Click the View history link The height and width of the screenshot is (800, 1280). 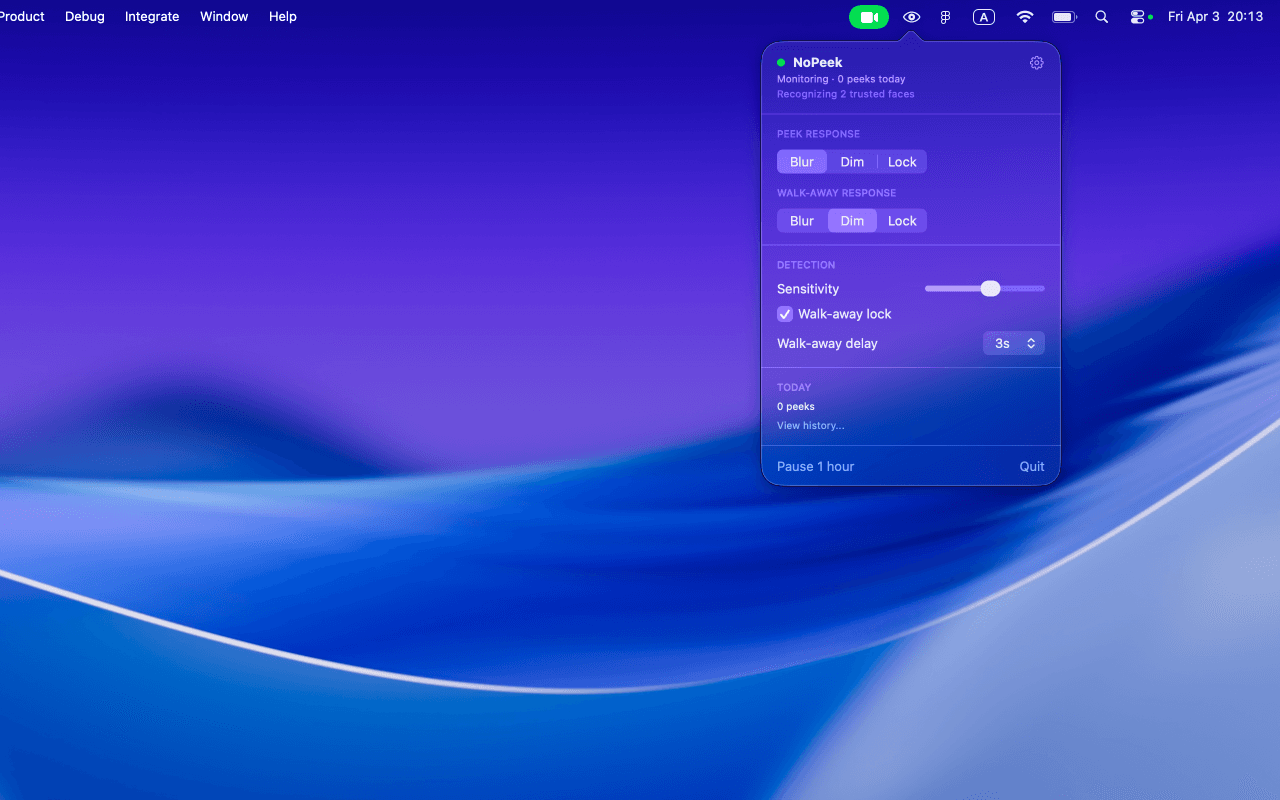(x=810, y=425)
